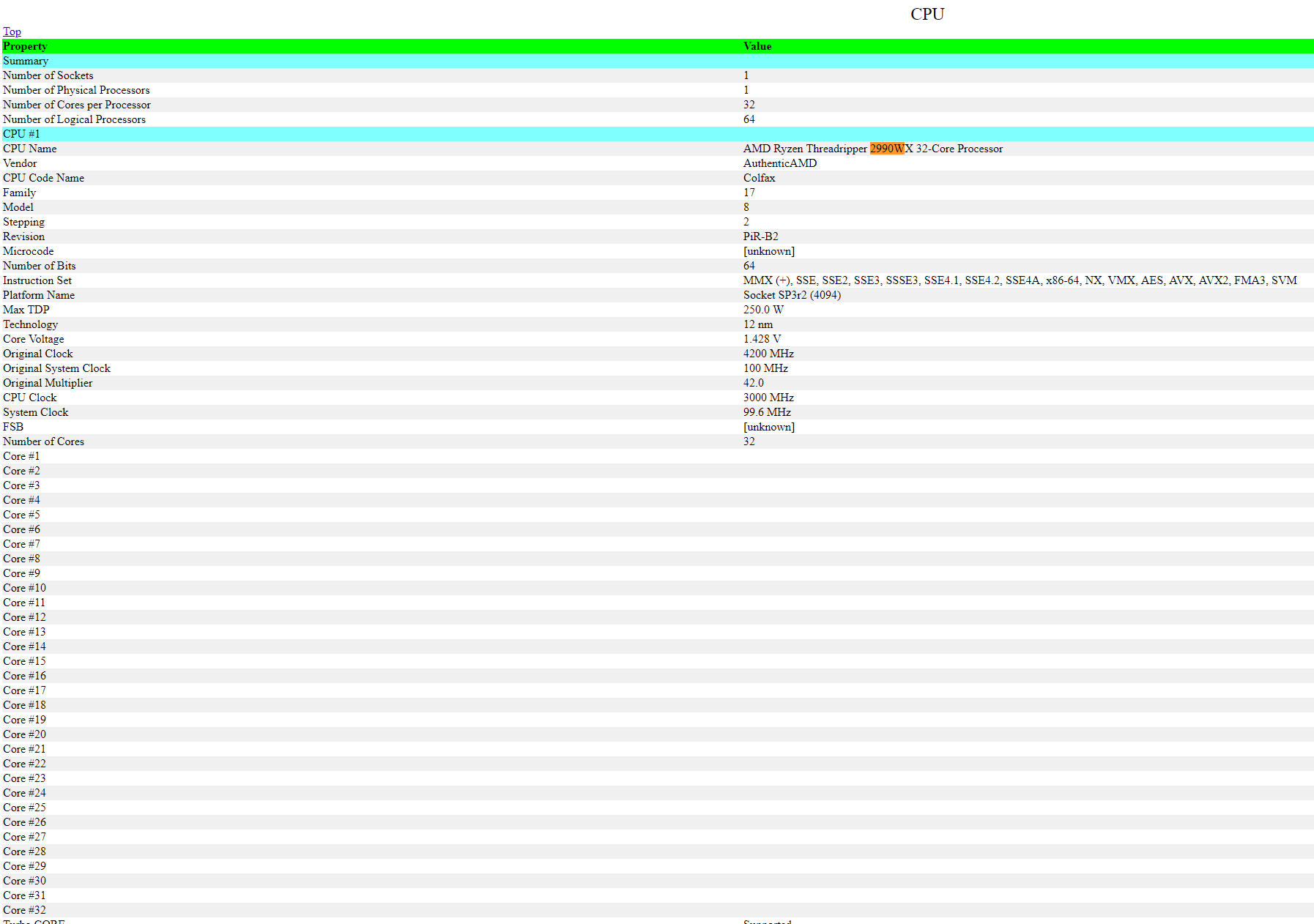Click the Property column header

point(25,46)
